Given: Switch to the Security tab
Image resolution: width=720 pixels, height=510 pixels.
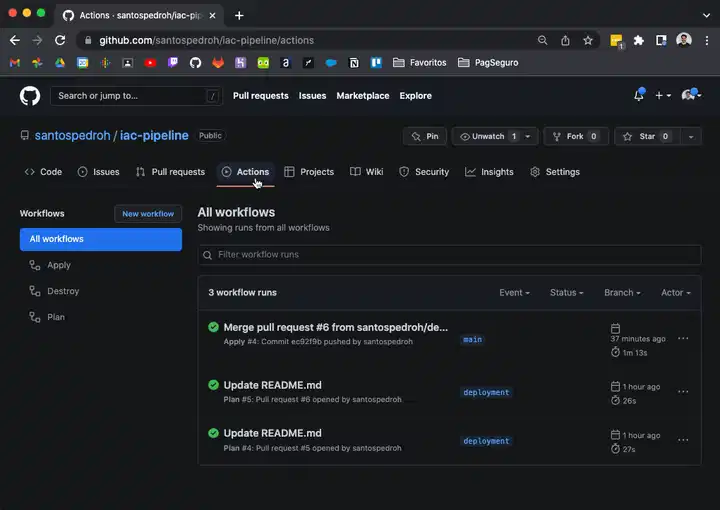Looking at the screenshot, I should pyautogui.click(x=424, y=172).
